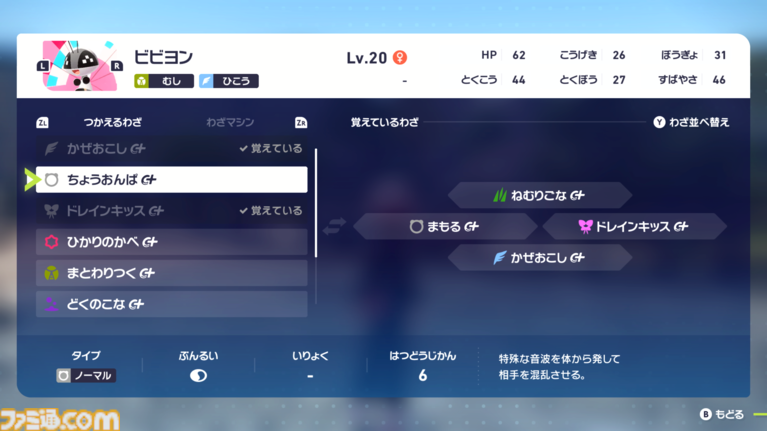
Task: Switch to the わざマシン tab
Action: point(230,122)
